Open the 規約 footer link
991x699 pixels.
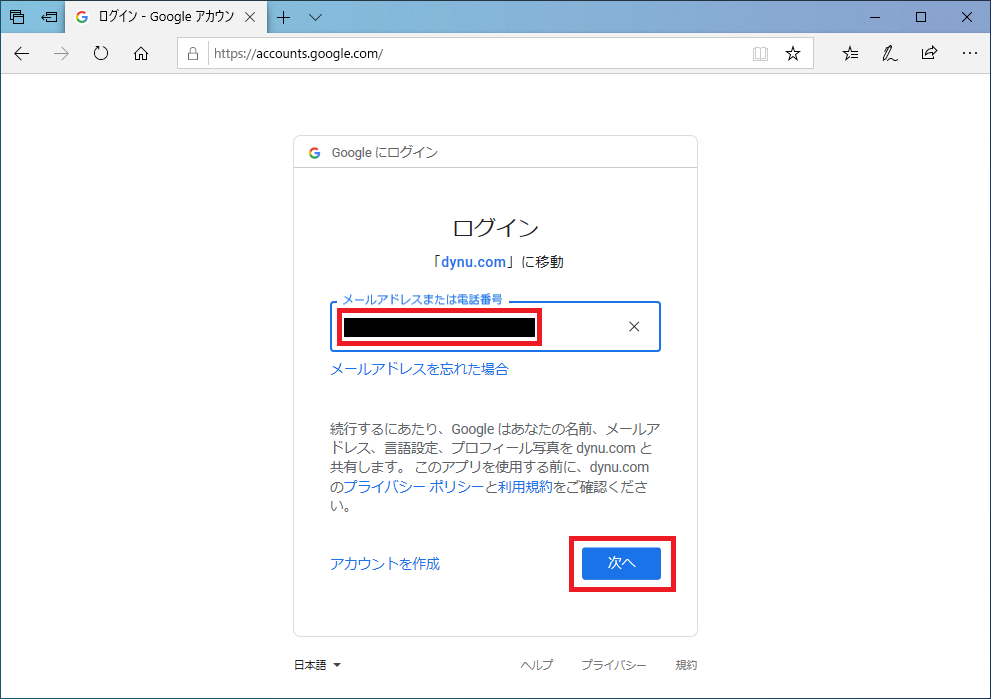click(x=686, y=665)
